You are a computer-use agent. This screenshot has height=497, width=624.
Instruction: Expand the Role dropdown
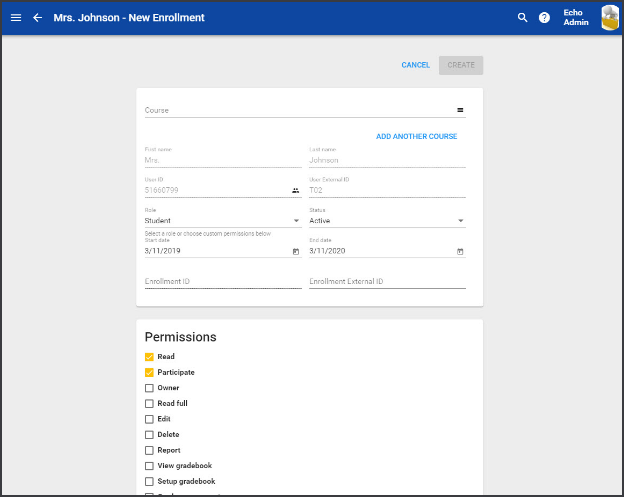[222, 221]
